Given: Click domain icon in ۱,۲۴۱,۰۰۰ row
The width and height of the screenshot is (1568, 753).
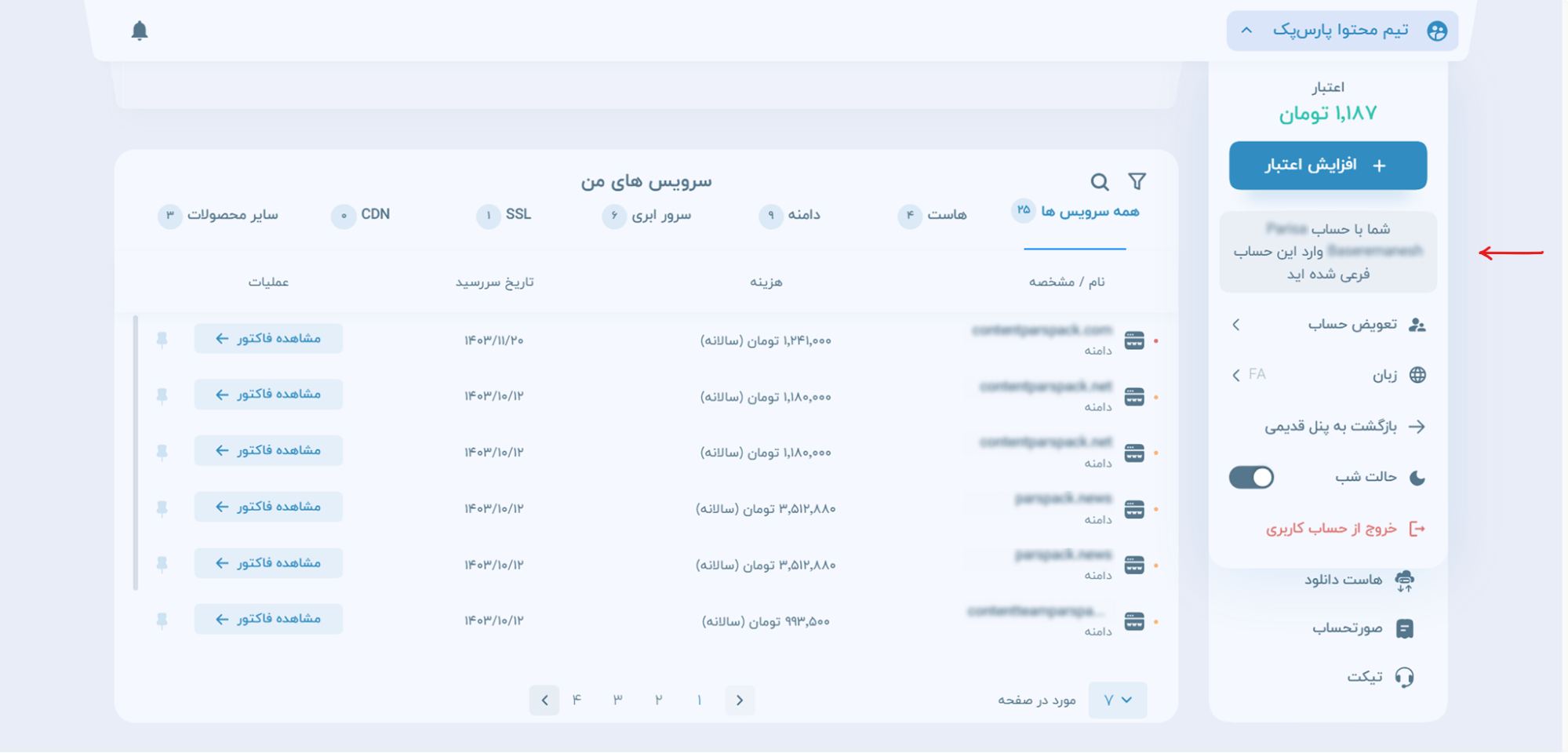Looking at the screenshot, I should (1133, 340).
